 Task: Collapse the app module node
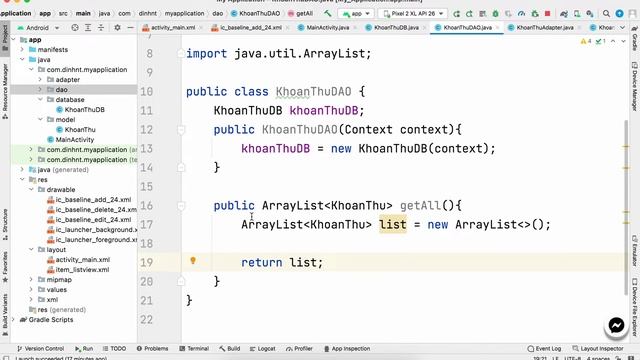pos(13,40)
